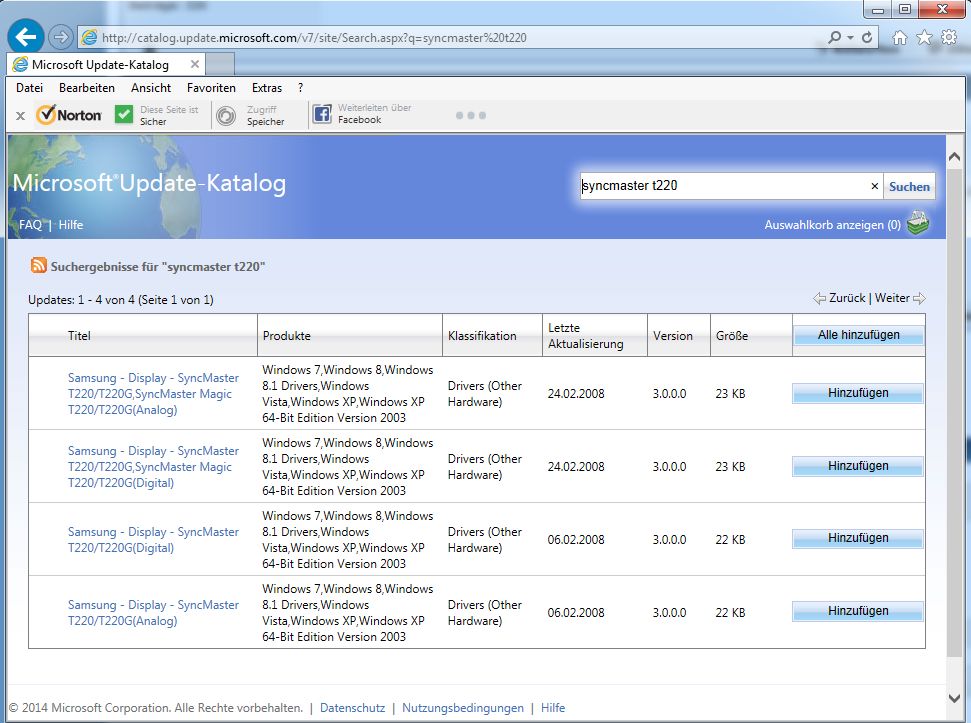This screenshot has height=723, width=971.
Task: Open the Bearbeiten menu
Action: point(87,88)
